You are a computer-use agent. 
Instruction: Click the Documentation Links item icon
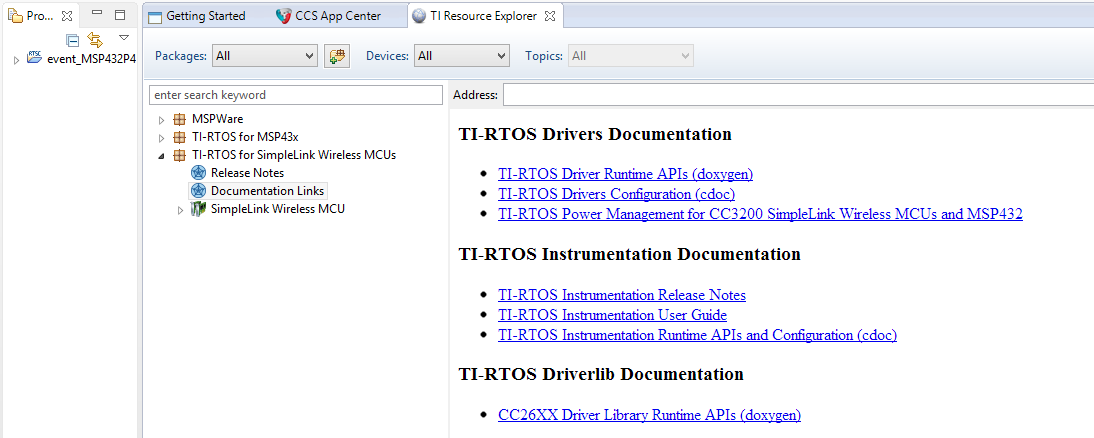pyautogui.click(x=199, y=190)
